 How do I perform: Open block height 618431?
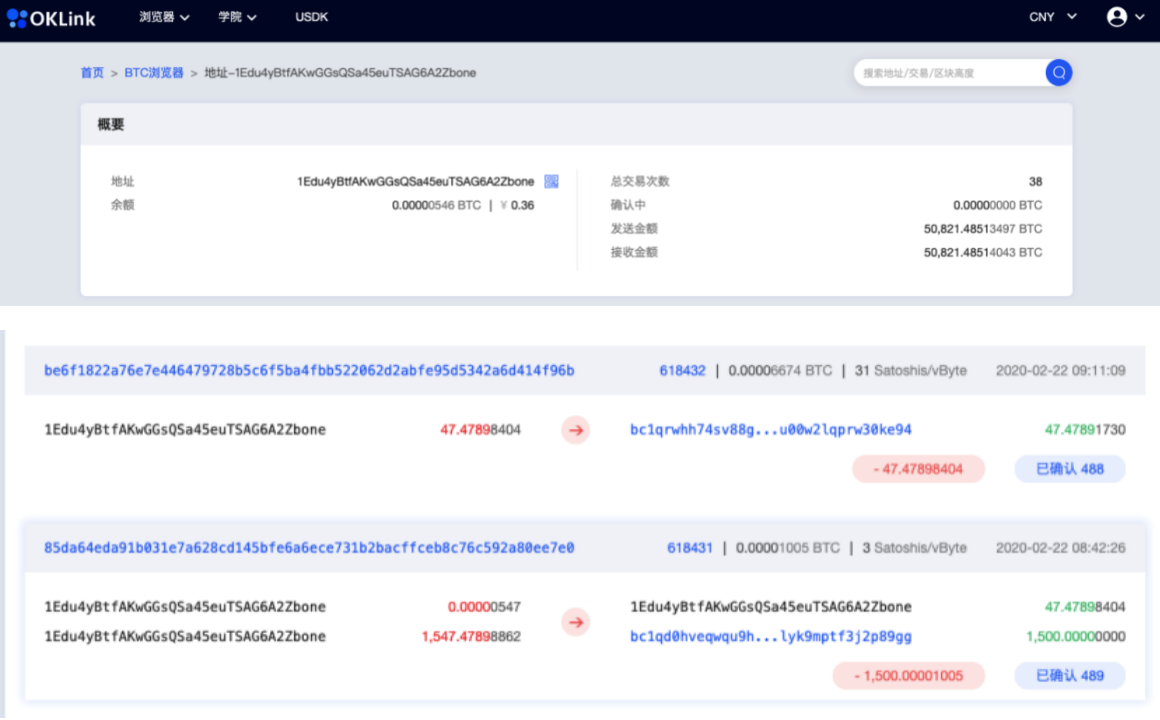tap(690, 548)
